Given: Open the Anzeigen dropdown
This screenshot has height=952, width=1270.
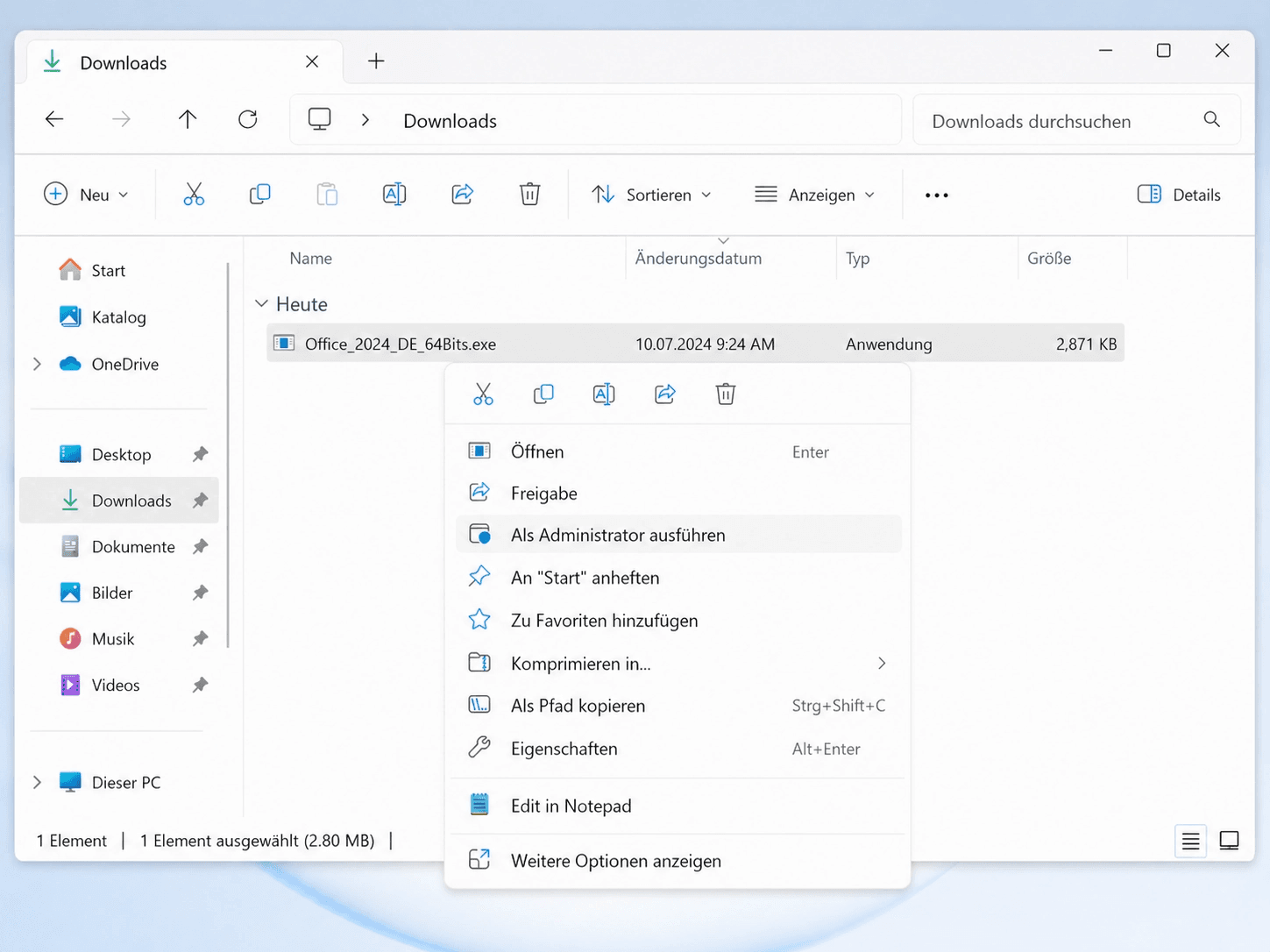Looking at the screenshot, I should point(815,195).
